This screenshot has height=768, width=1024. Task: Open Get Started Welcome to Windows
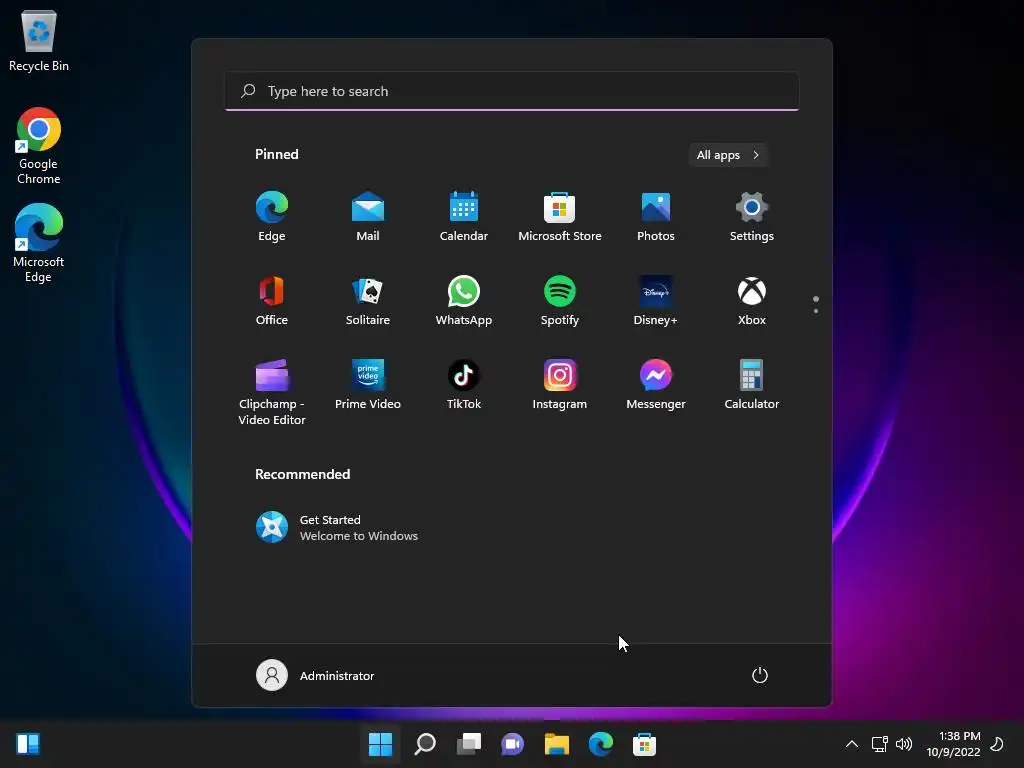[337, 528]
